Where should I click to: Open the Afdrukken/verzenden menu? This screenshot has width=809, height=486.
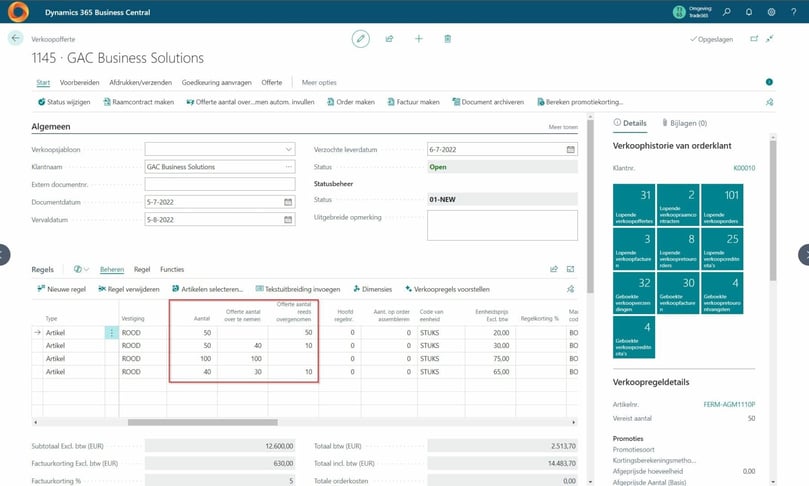pyautogui.click(x=140, y=83)
